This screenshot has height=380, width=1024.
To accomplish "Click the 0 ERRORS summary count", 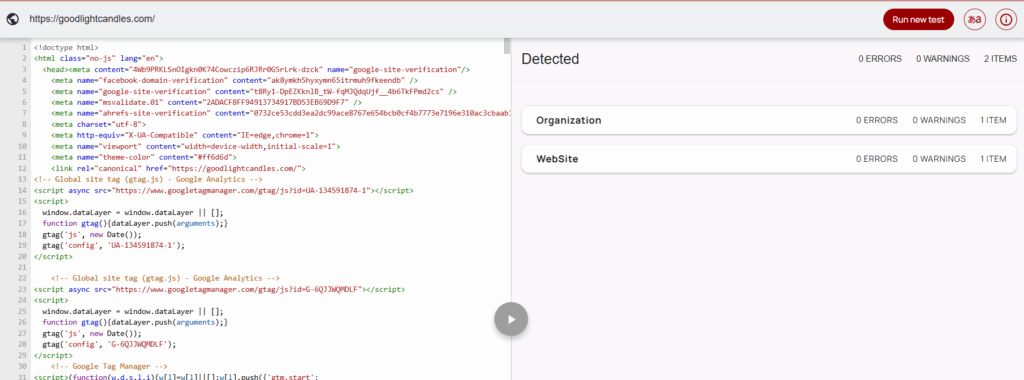I will (x=880, y=59).
